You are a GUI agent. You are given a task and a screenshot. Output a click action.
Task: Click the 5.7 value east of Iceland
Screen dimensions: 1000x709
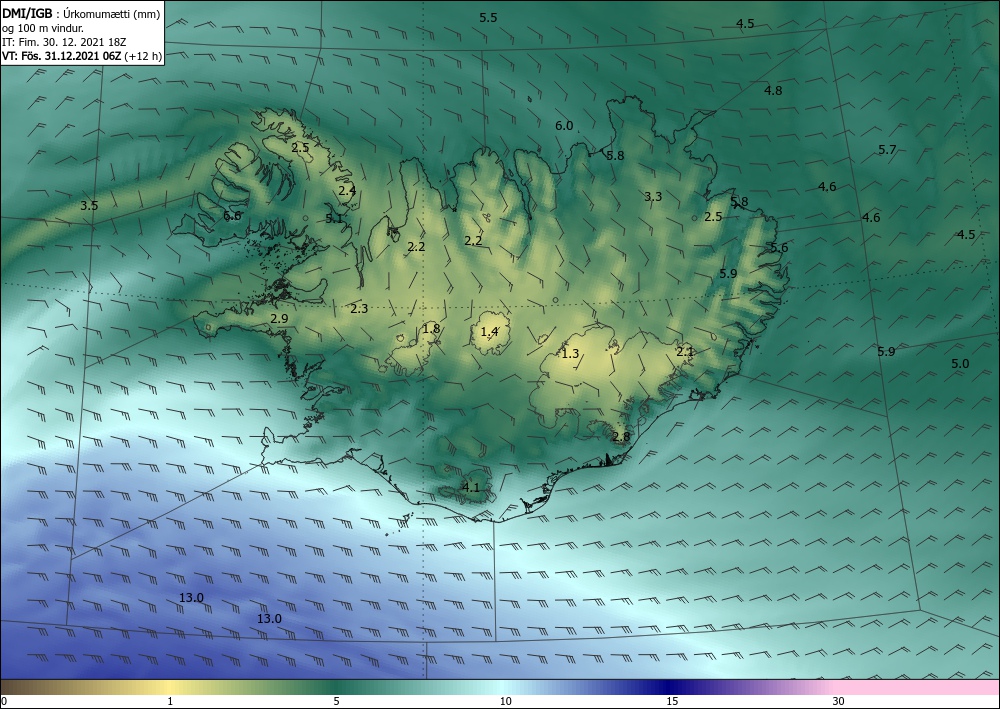pos(887,150)
